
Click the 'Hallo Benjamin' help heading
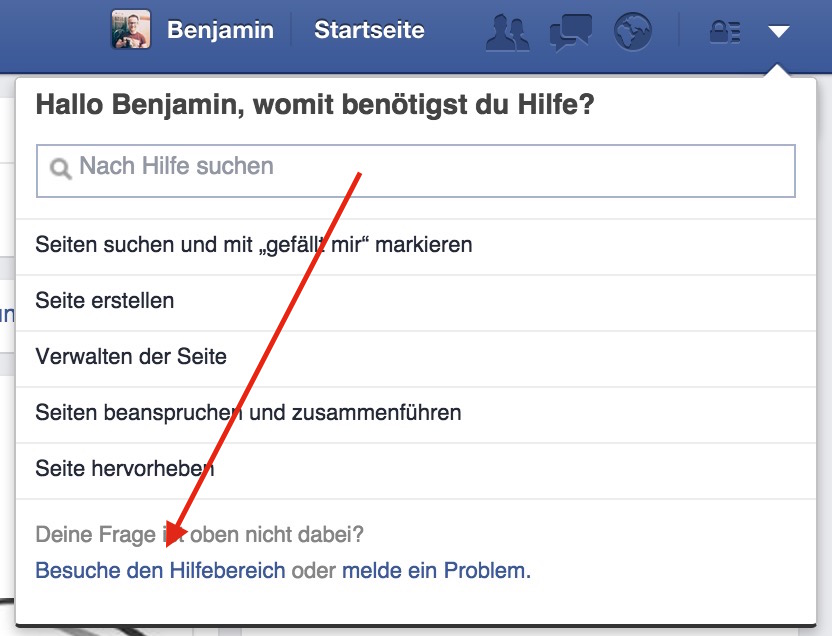pyautogui.click(x=315, y=105)
